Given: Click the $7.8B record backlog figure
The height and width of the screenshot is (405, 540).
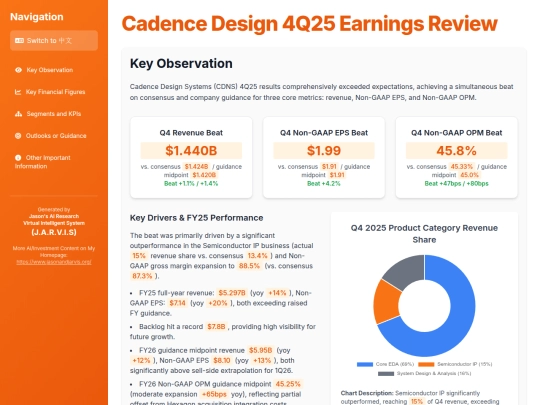Looking at the screenshot, I should click(x=216, y=327).
